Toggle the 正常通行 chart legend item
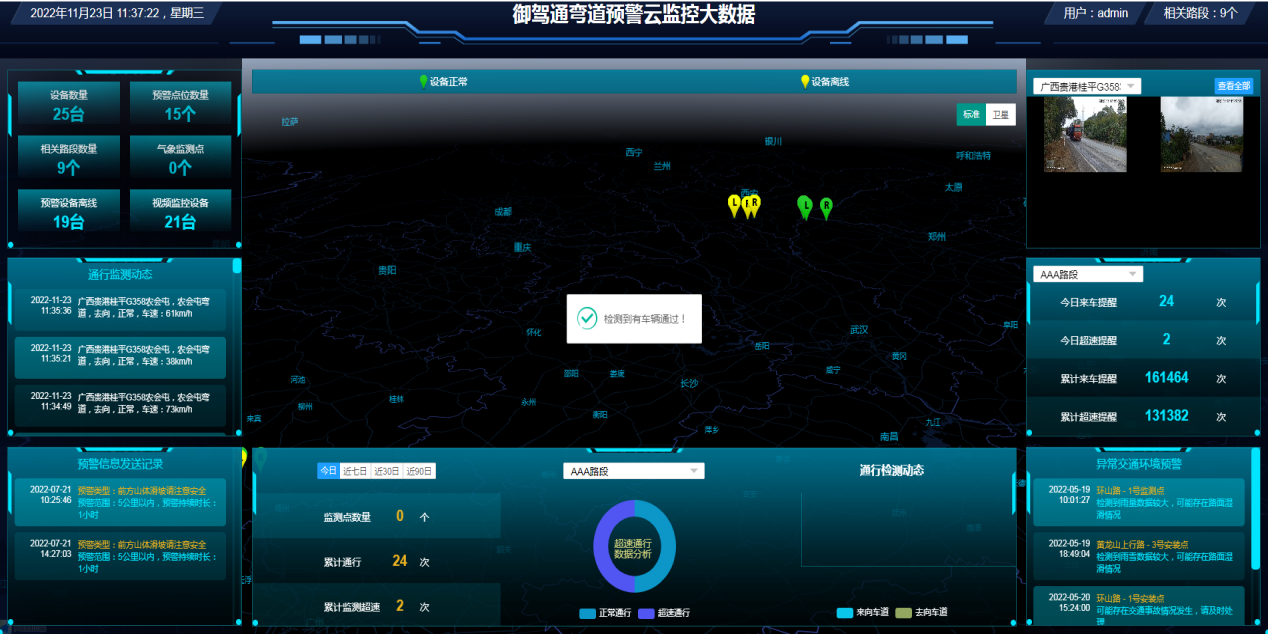This screenshot has width=1268, height=634. 606,613
